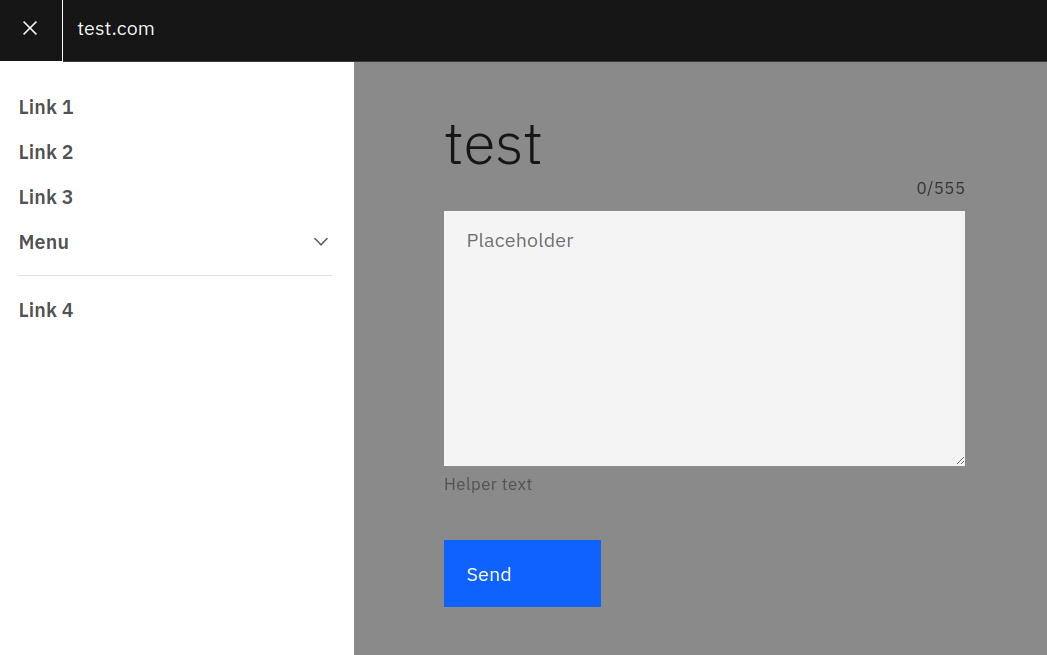This screenshot has width=1047, height=655.
Task: Open Link 4 below the divider
Action: click(x=46, y=309)
